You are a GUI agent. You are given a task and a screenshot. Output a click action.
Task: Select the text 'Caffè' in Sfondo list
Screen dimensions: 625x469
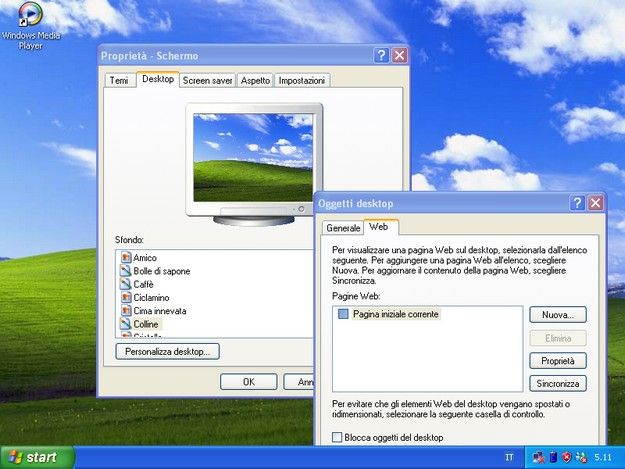(x=143, y=284)
